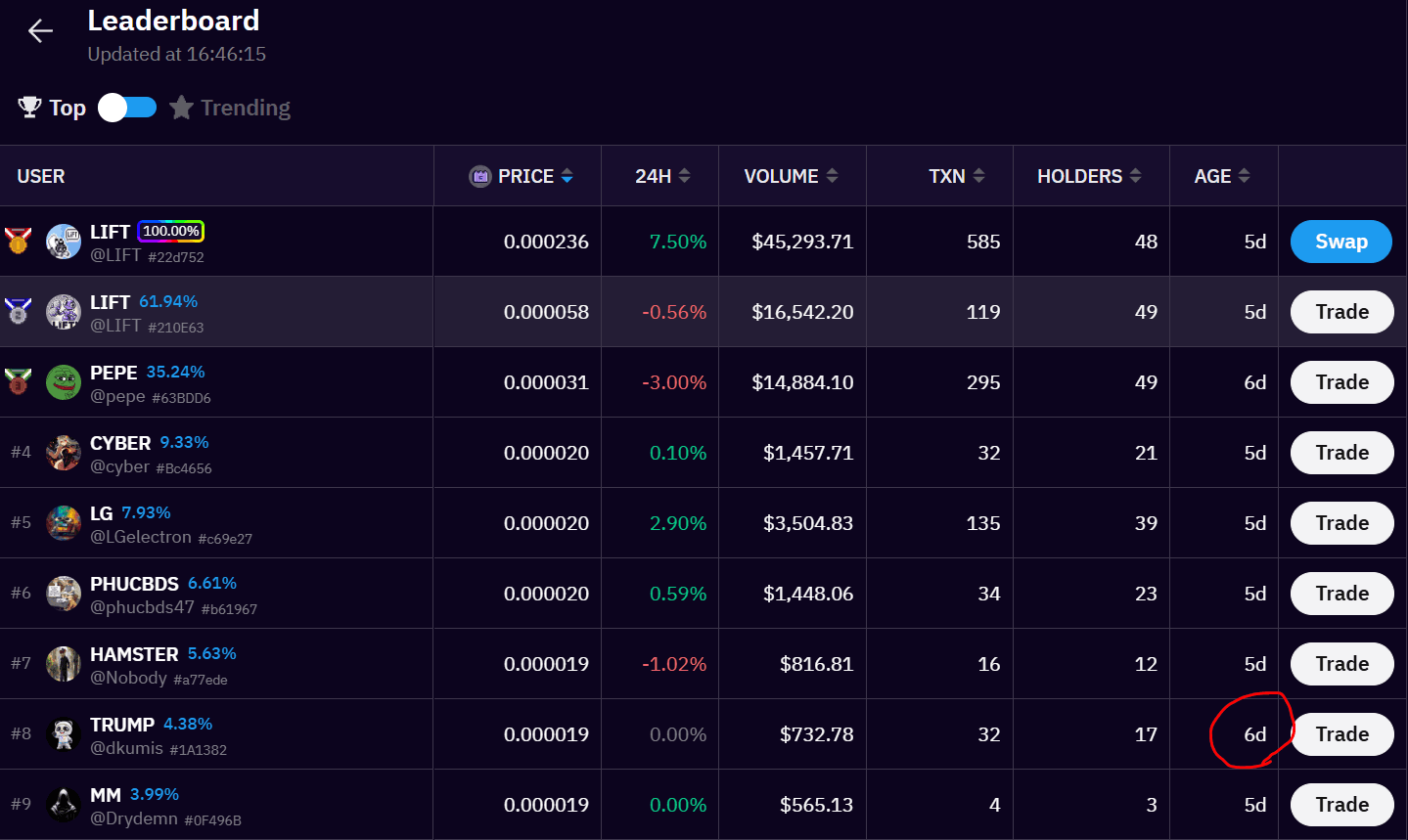Toggle the Top/Trending switch
Screen dimensions: 1408x840
(127, 108)
